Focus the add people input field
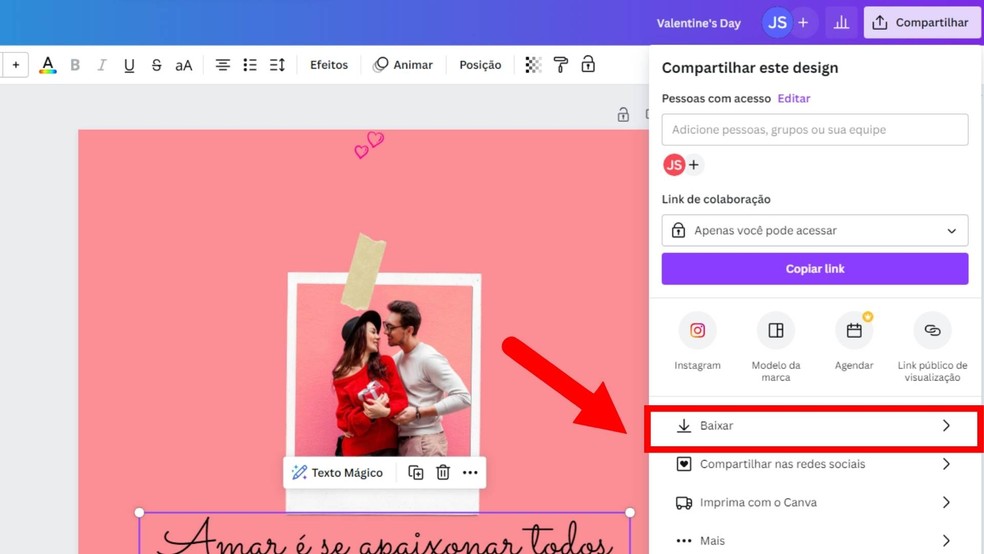This screenshot has width=984, height=554. [x=815, y=129]
